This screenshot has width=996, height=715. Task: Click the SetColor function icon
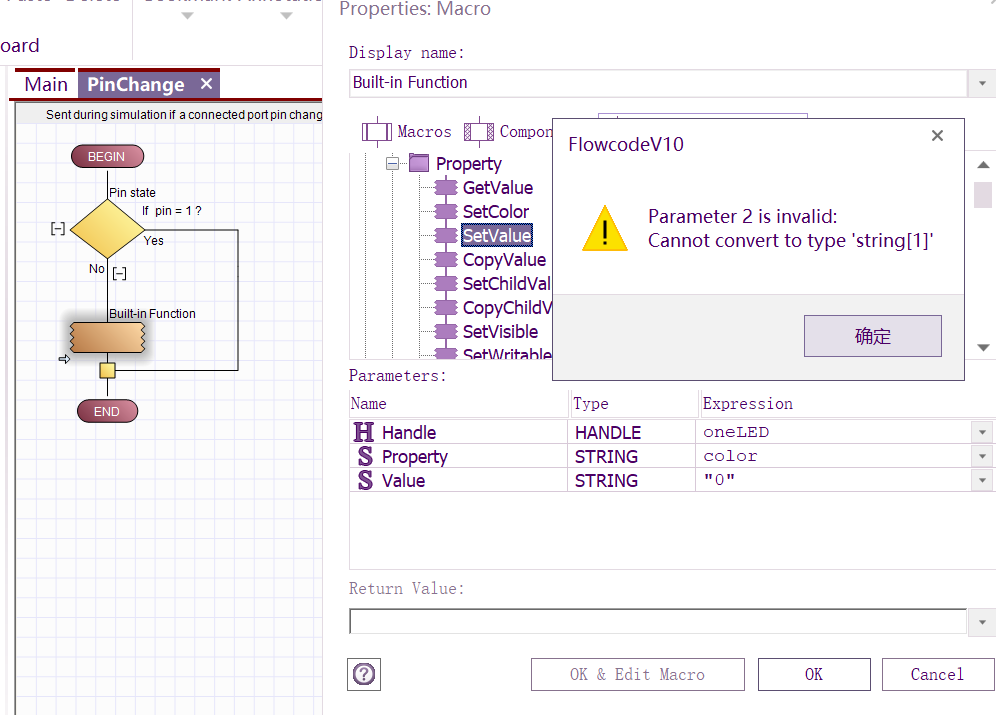pos(446,211)
